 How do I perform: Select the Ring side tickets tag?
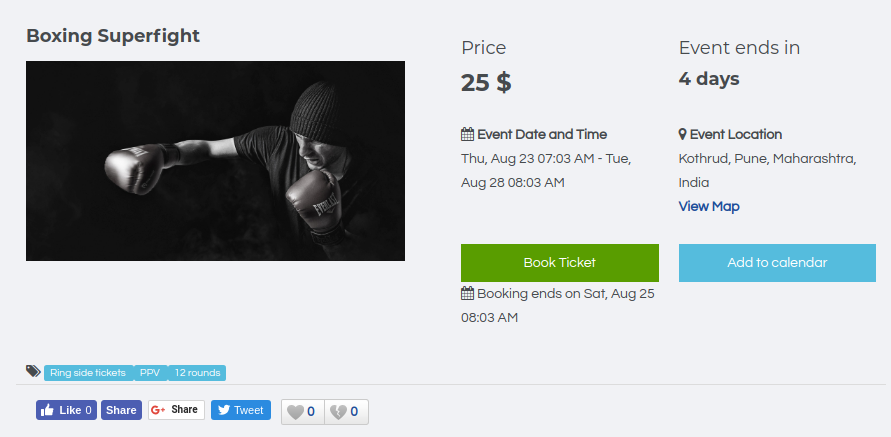pos(88,373)
